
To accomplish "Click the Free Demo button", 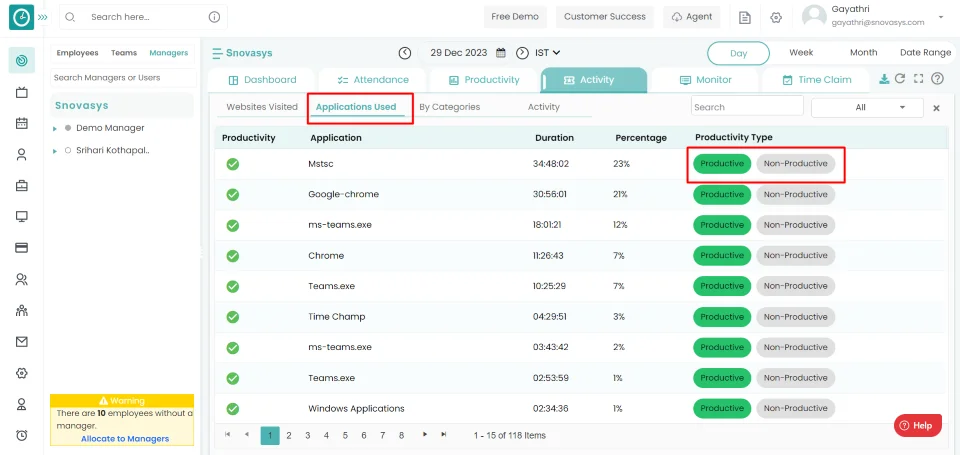I will (514, 17).
